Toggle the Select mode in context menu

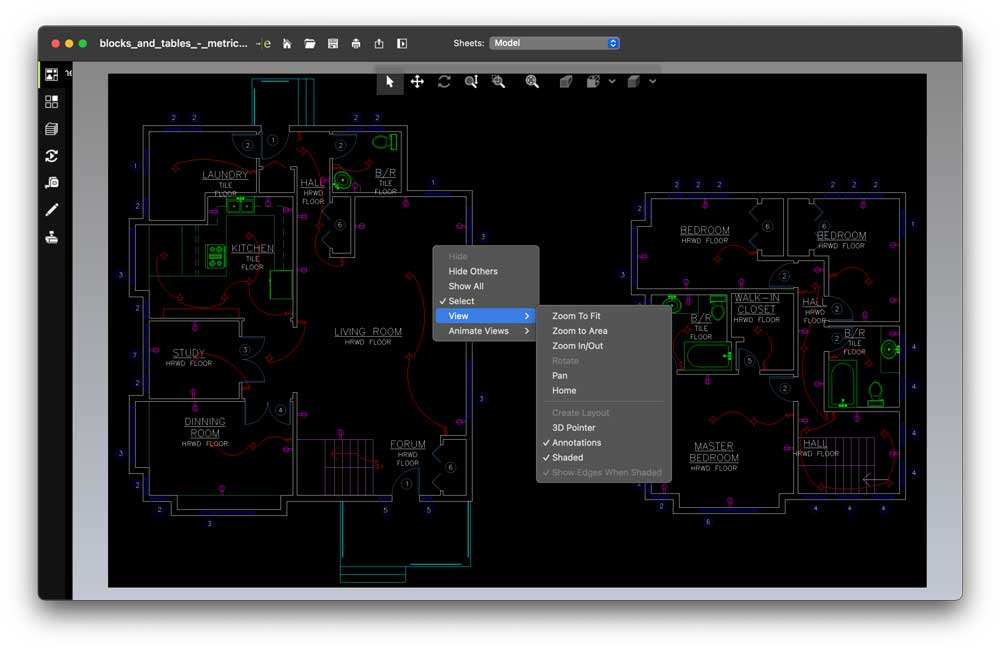pyautogui.click(x=461, y=301)
